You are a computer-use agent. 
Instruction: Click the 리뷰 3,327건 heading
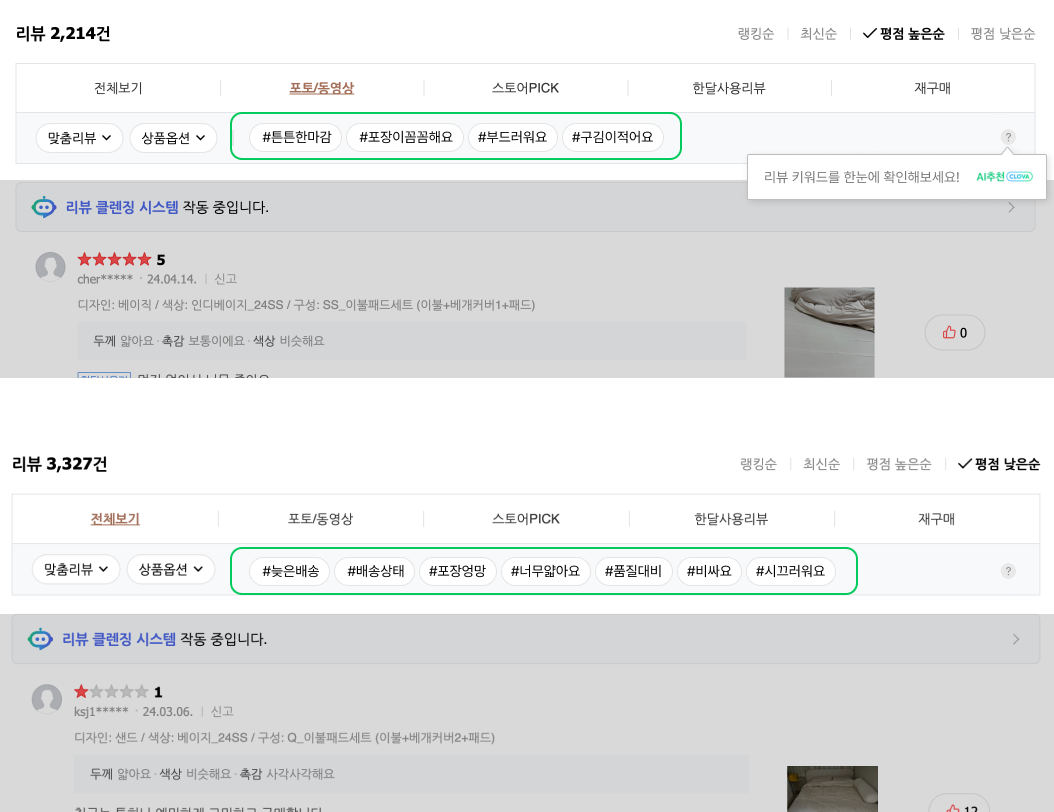(60, 464)
